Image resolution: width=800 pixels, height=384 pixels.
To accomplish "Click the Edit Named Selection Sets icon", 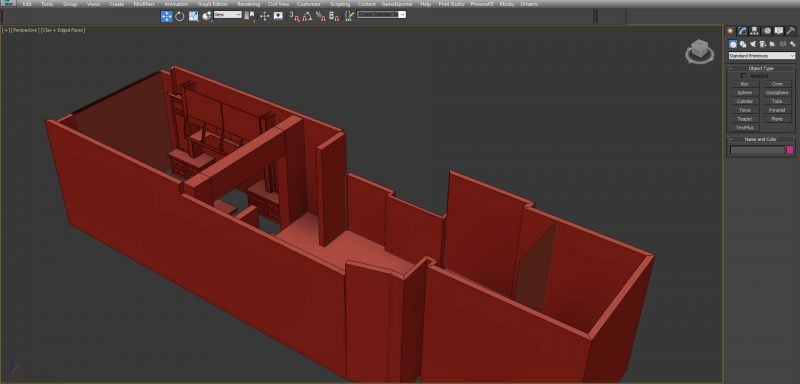I will (x=349, y=16).
